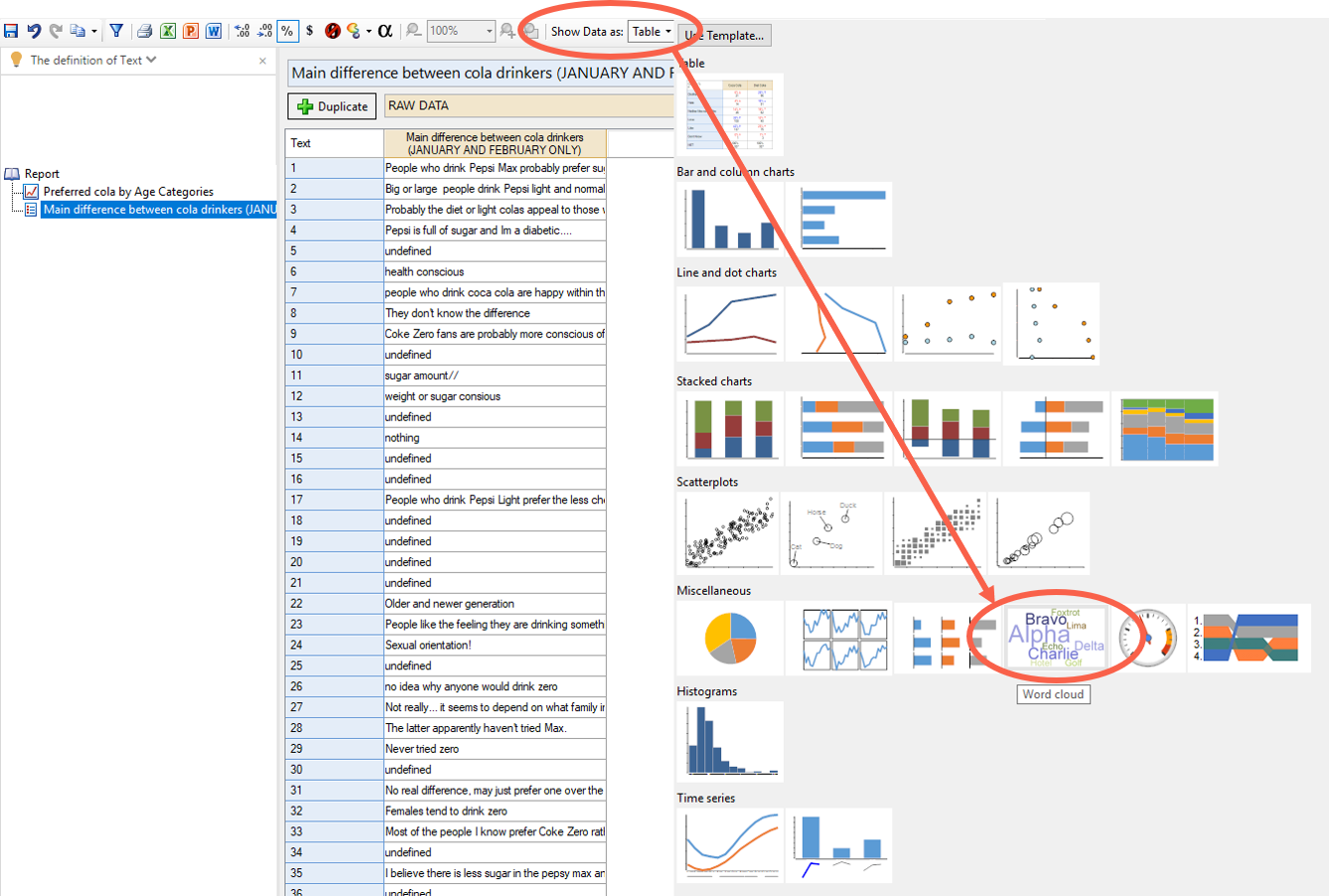Screen dimensions: 1329x896
Task: Choose the Table thumbnail
Action: coord(730,114)
